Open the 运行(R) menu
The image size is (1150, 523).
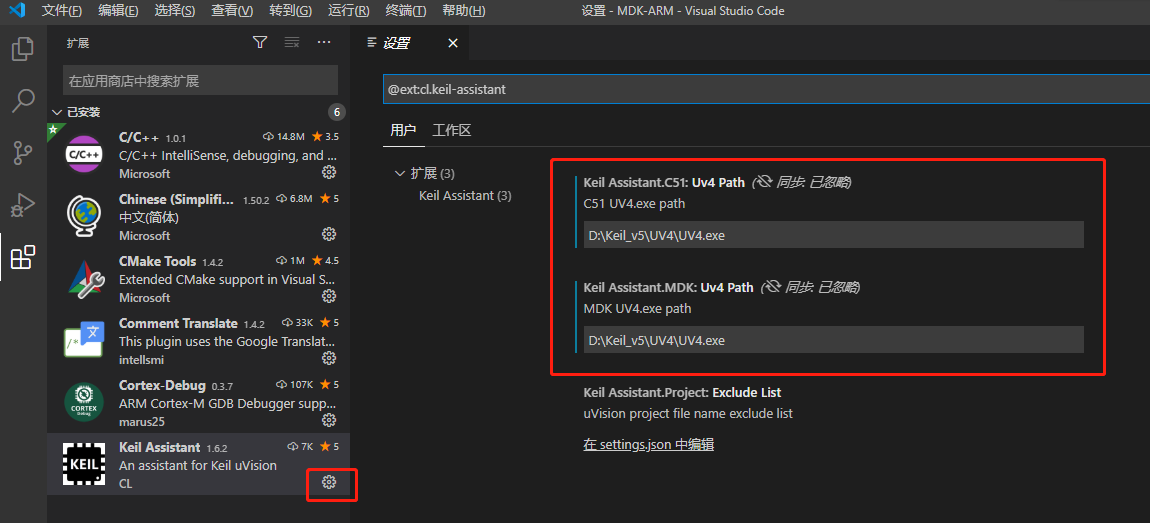tap(348, 11)
